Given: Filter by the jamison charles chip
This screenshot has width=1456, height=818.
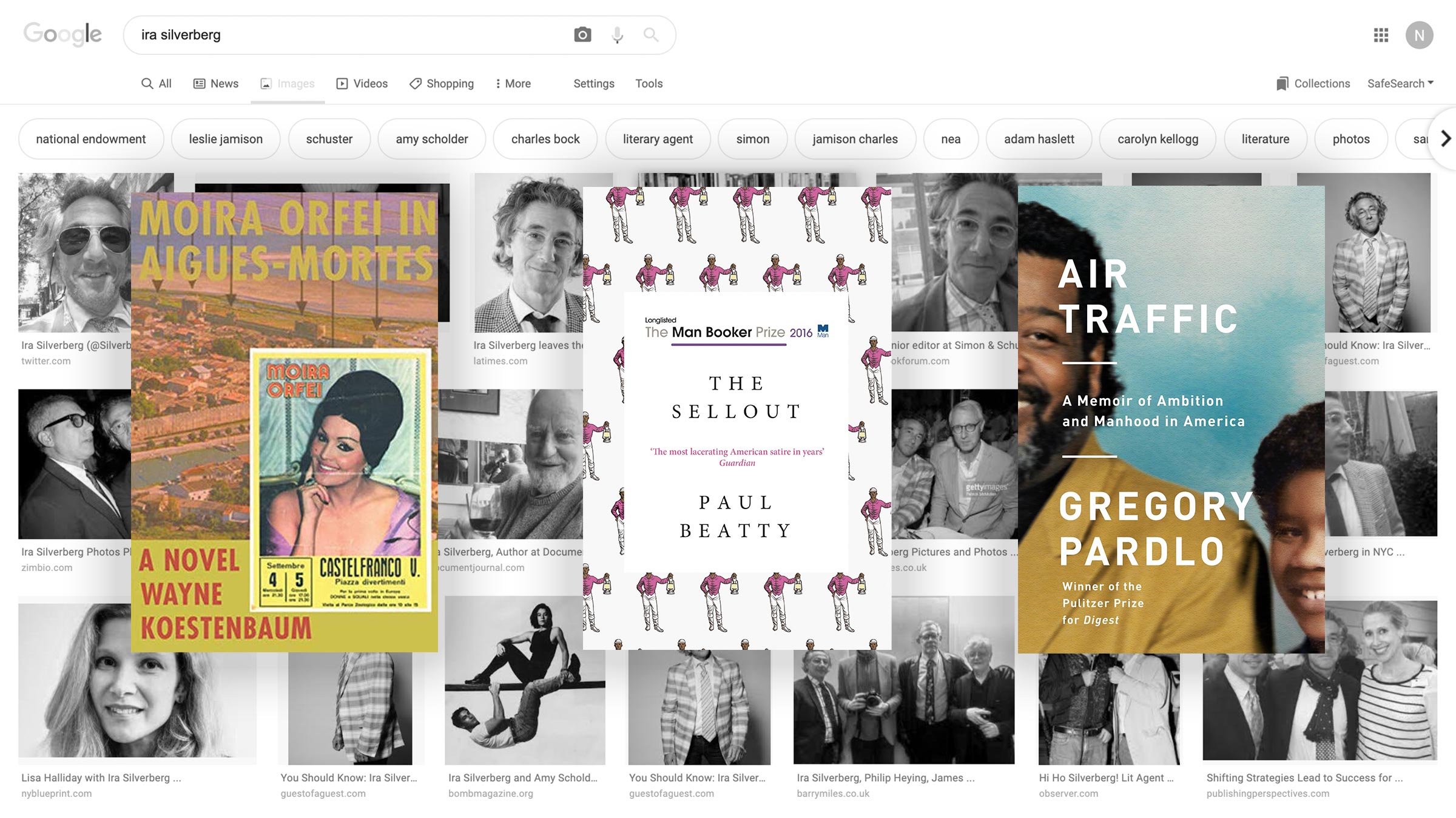Looking at the screenshot, I should [855, 139].
